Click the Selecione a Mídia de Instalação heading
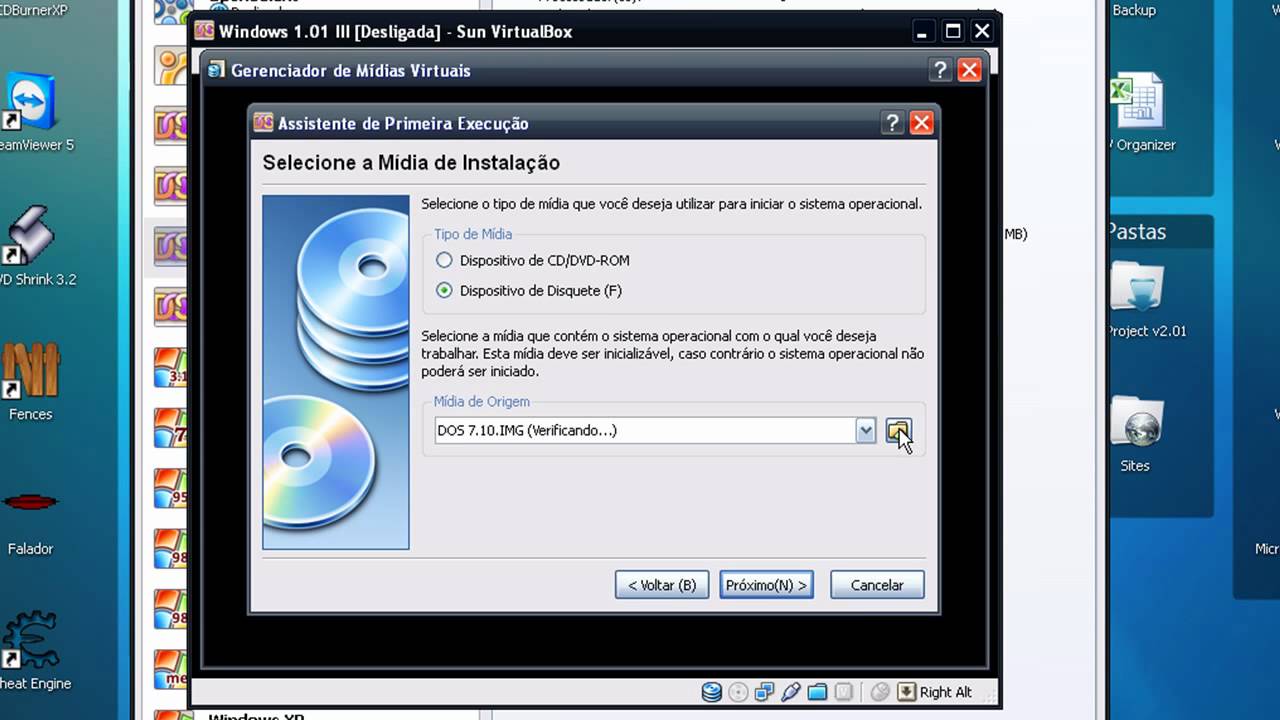This screenshot has width=1280, height=720. click(411, 162)
